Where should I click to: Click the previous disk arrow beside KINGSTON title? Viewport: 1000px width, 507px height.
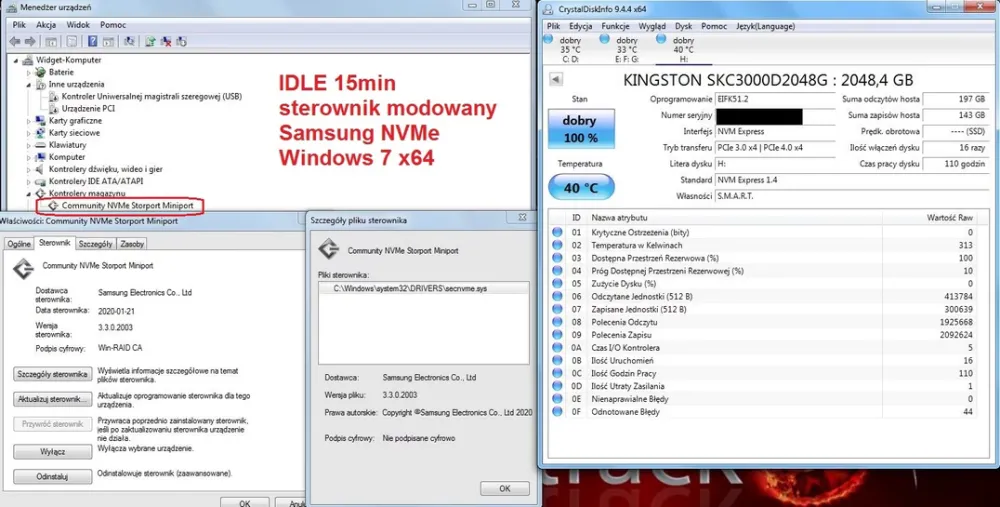click(x=555, y=79)
